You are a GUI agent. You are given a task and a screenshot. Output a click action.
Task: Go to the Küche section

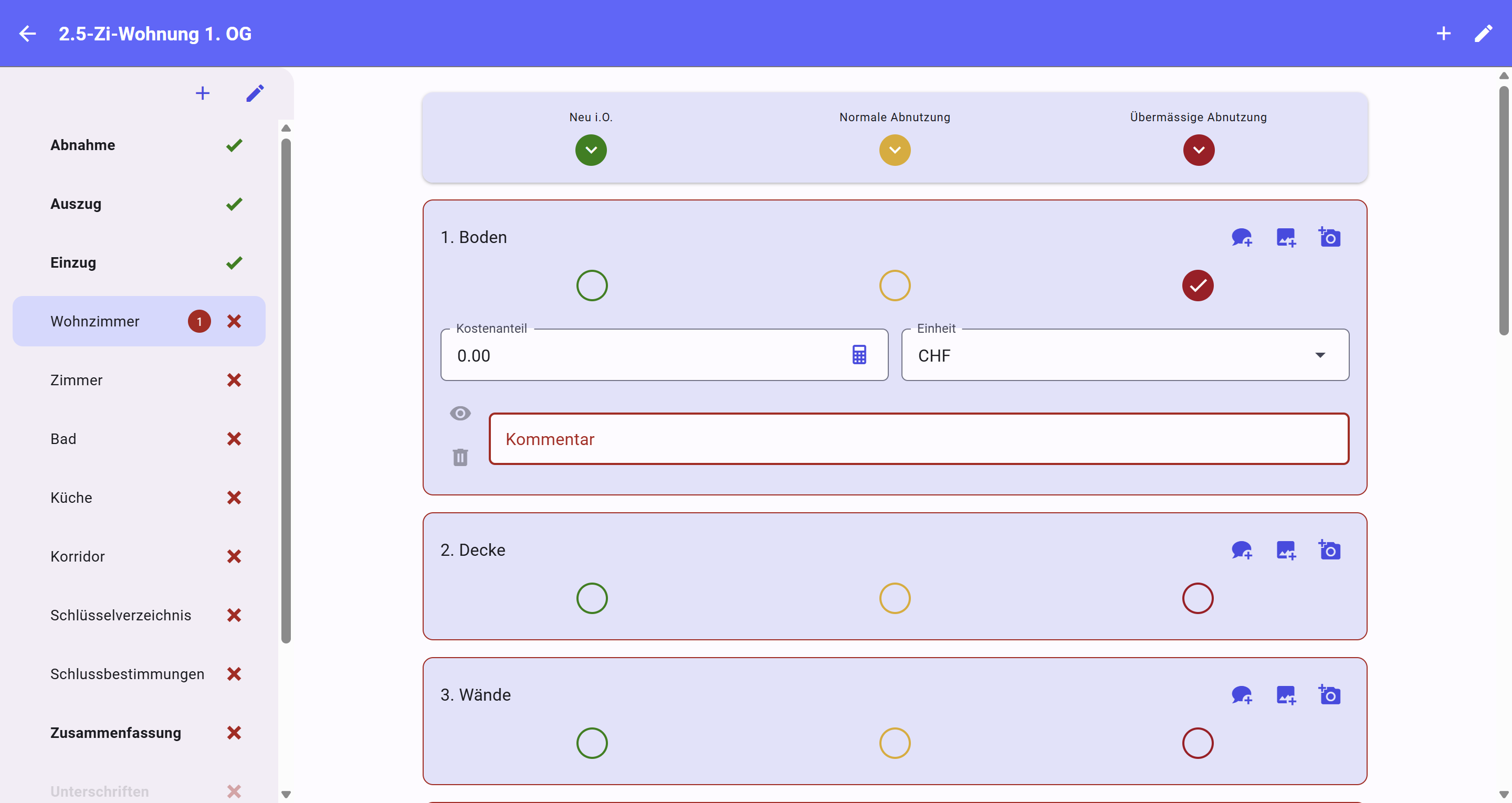(139, 497)
